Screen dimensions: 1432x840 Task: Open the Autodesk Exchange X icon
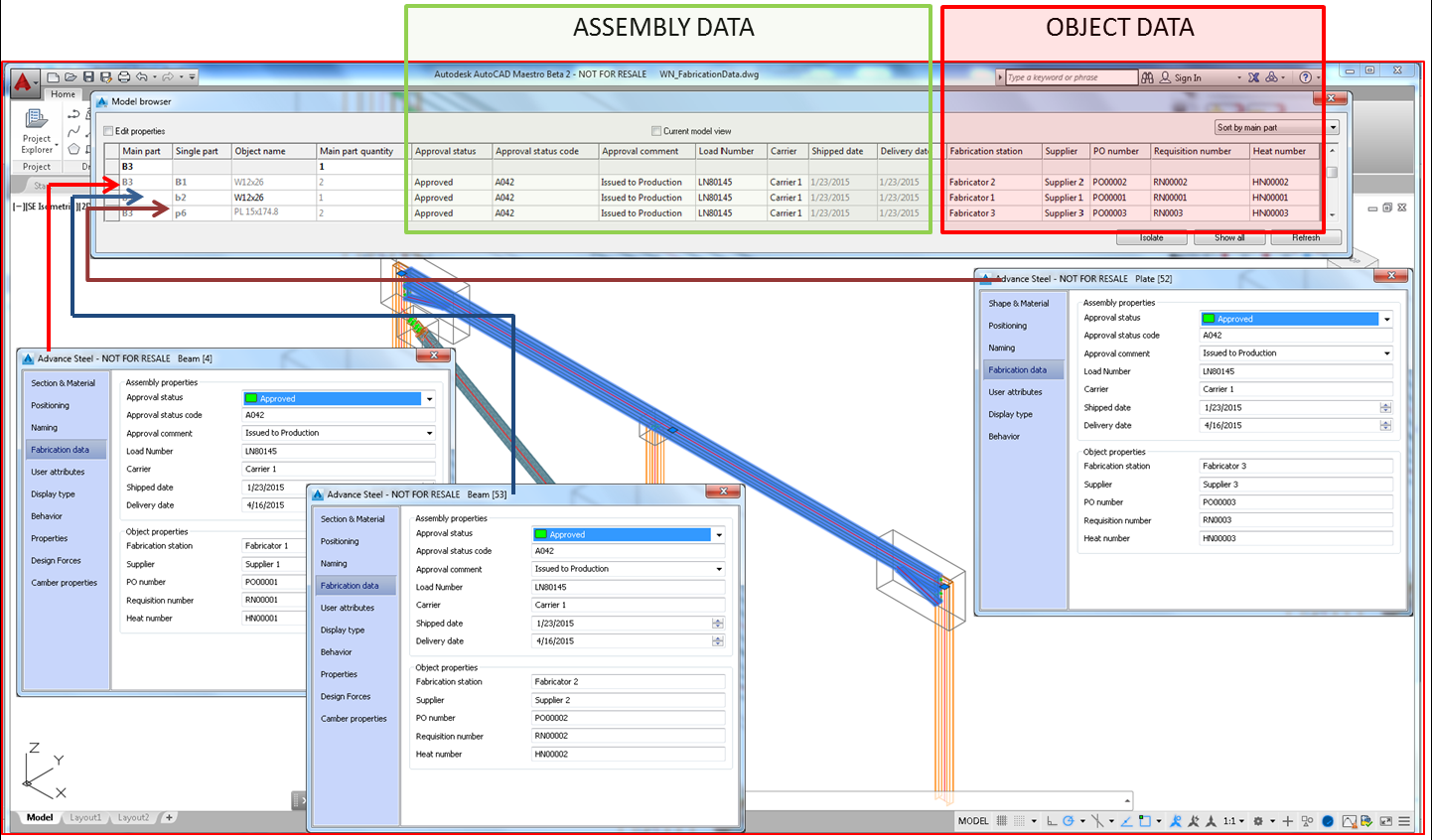pos(1254,77)
